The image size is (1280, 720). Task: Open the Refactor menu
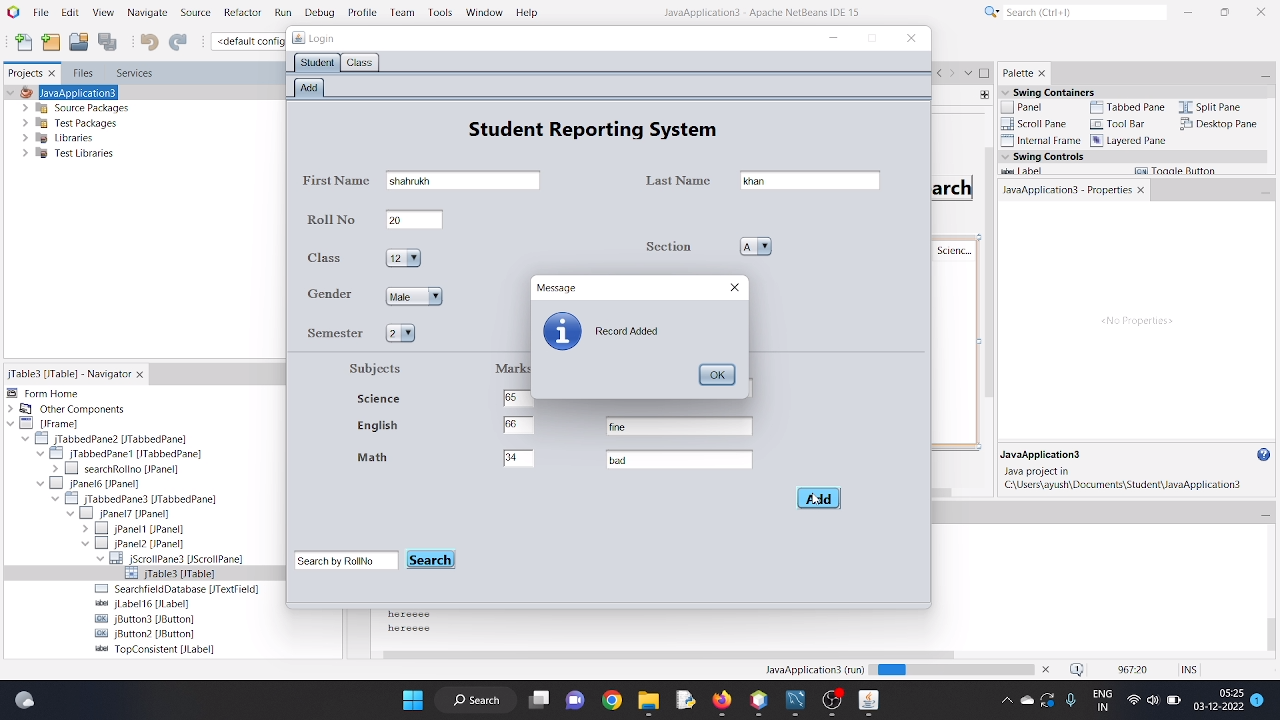click(x=242, y=12)
